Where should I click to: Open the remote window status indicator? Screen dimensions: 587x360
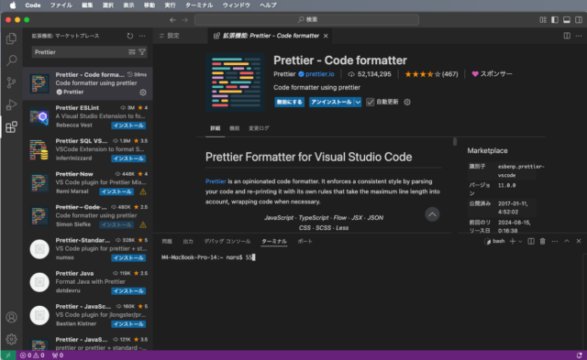point(8,355)
